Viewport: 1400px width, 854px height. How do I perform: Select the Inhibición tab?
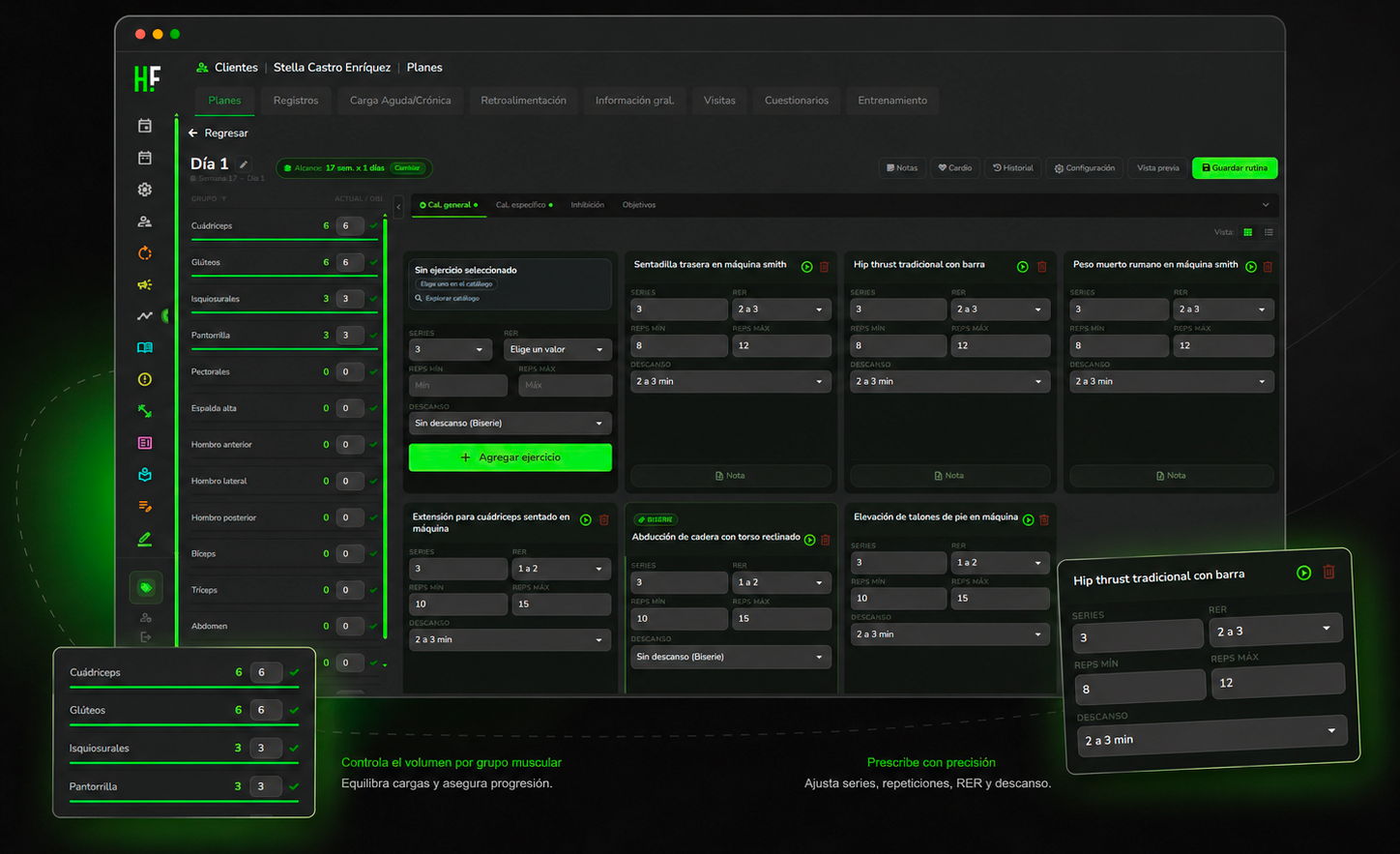tap(587, 205)
